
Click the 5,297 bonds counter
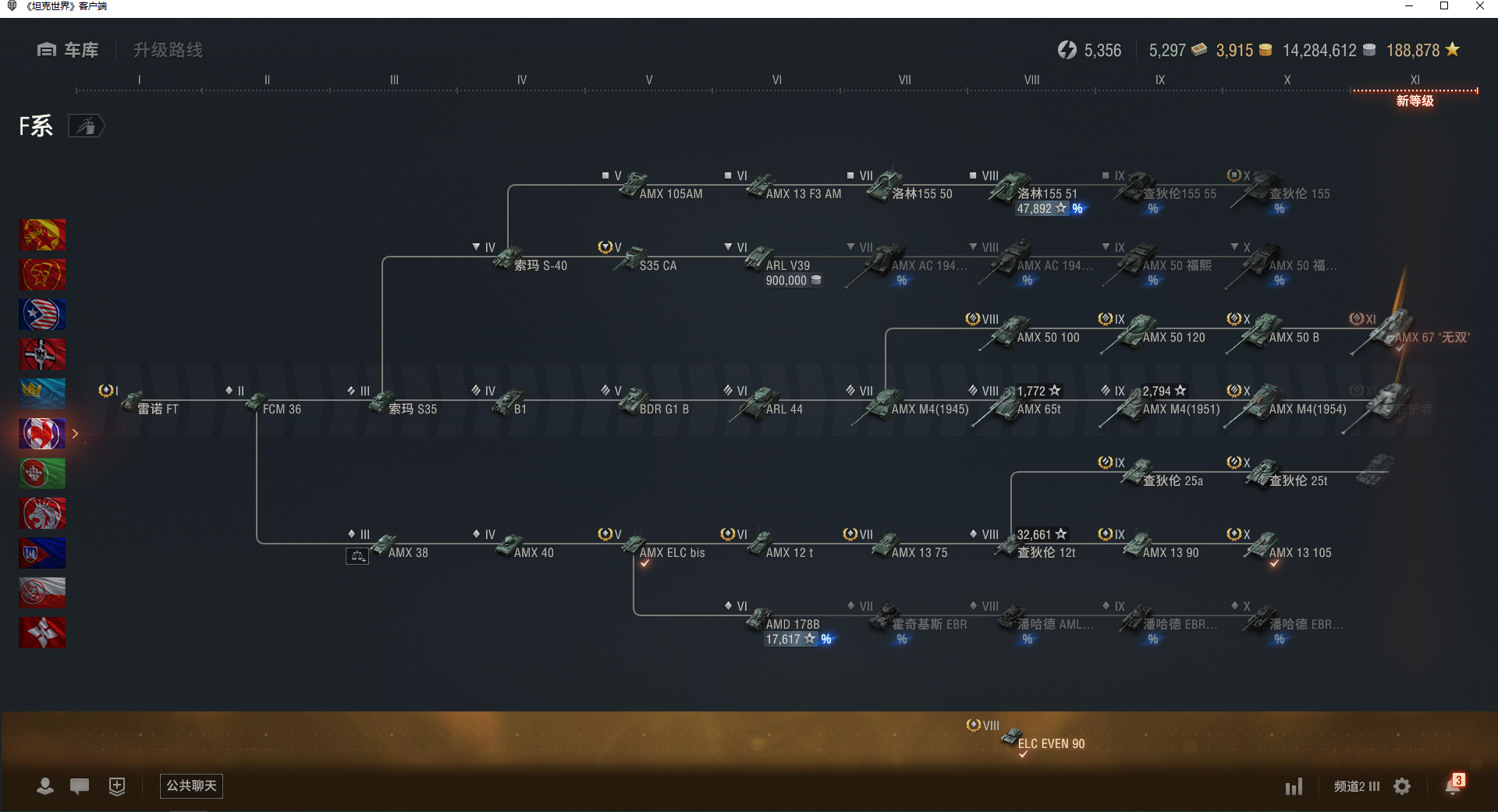(1177, 51)
